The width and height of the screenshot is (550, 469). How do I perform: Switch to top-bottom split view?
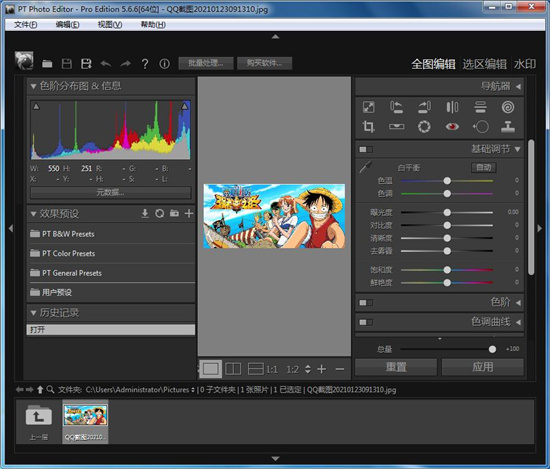tap(256, 369)
